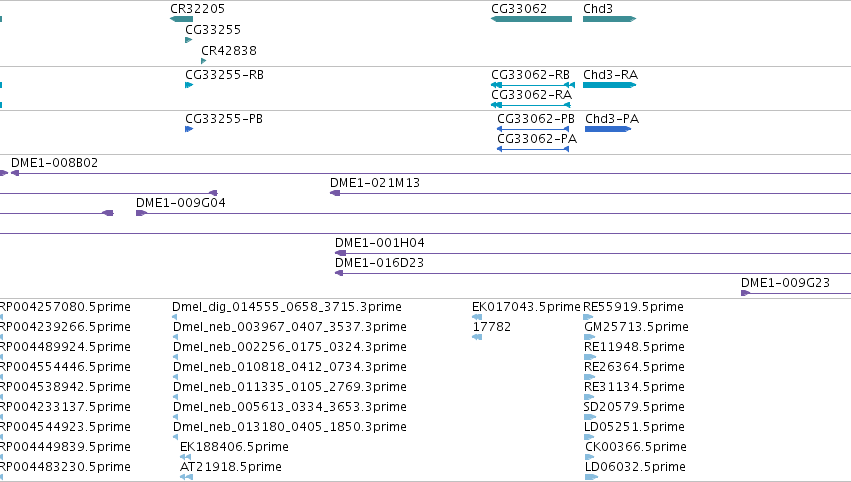Click the CG33062-PB protein feature
This screenshot has height=482, width=851.
coord(533,129)
